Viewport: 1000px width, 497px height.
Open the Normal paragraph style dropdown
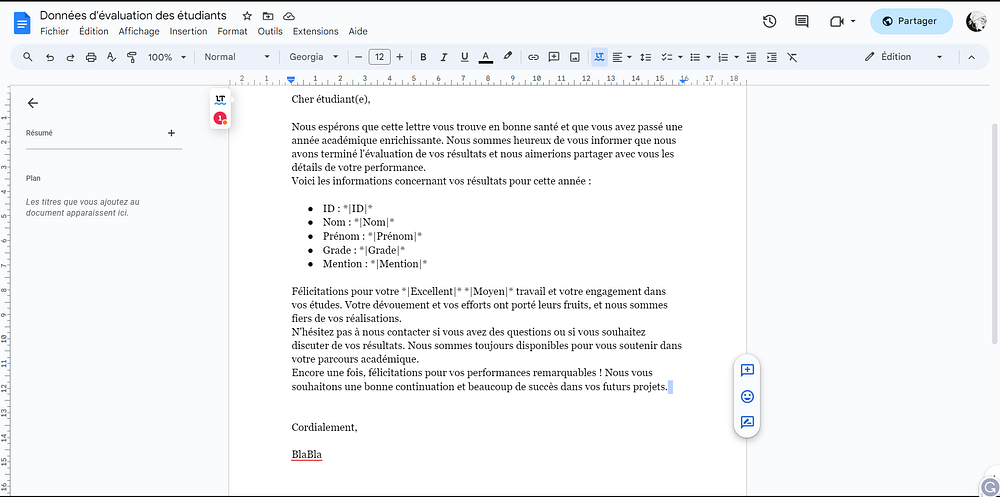point(237,57)
